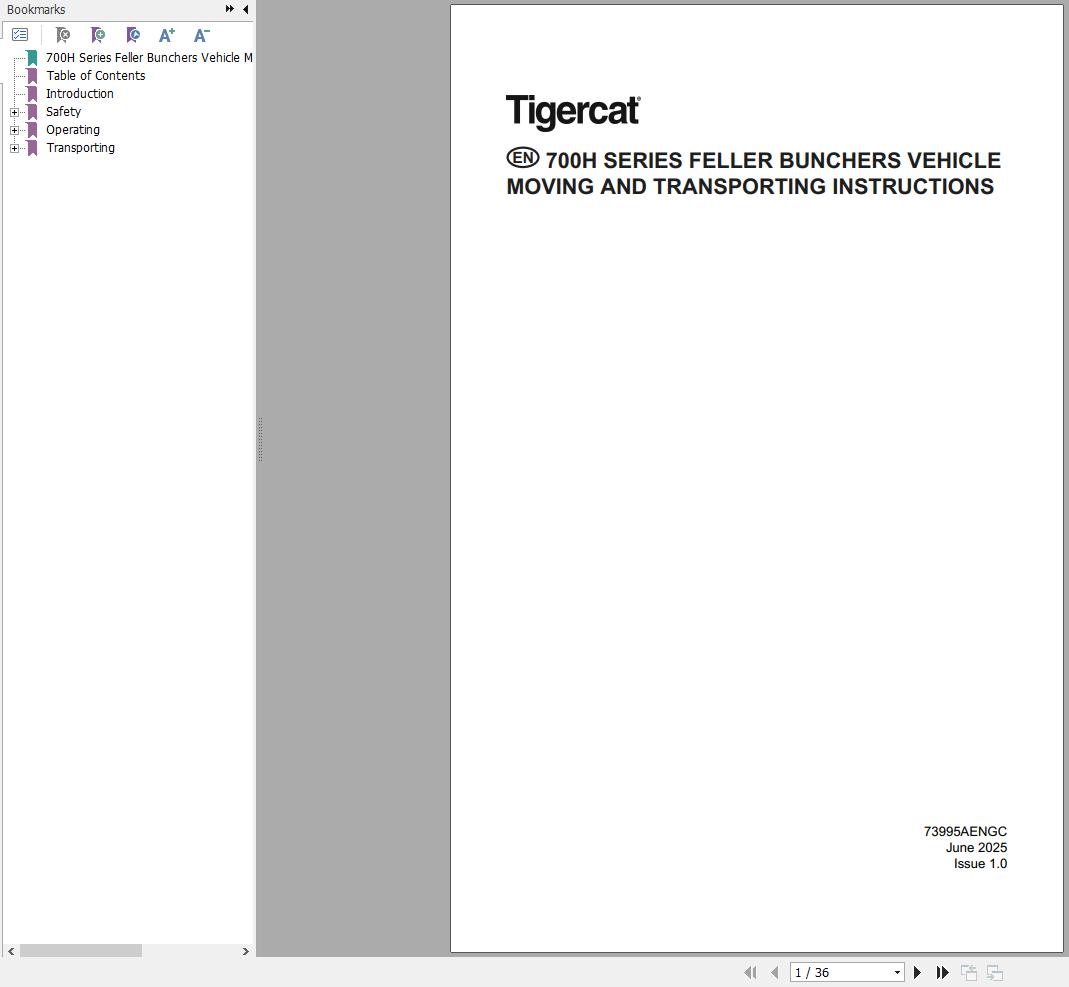Screen dimensions: 1069x987
Task: Click the bookmarks scroll right arrow
Action: coord(245,951)
